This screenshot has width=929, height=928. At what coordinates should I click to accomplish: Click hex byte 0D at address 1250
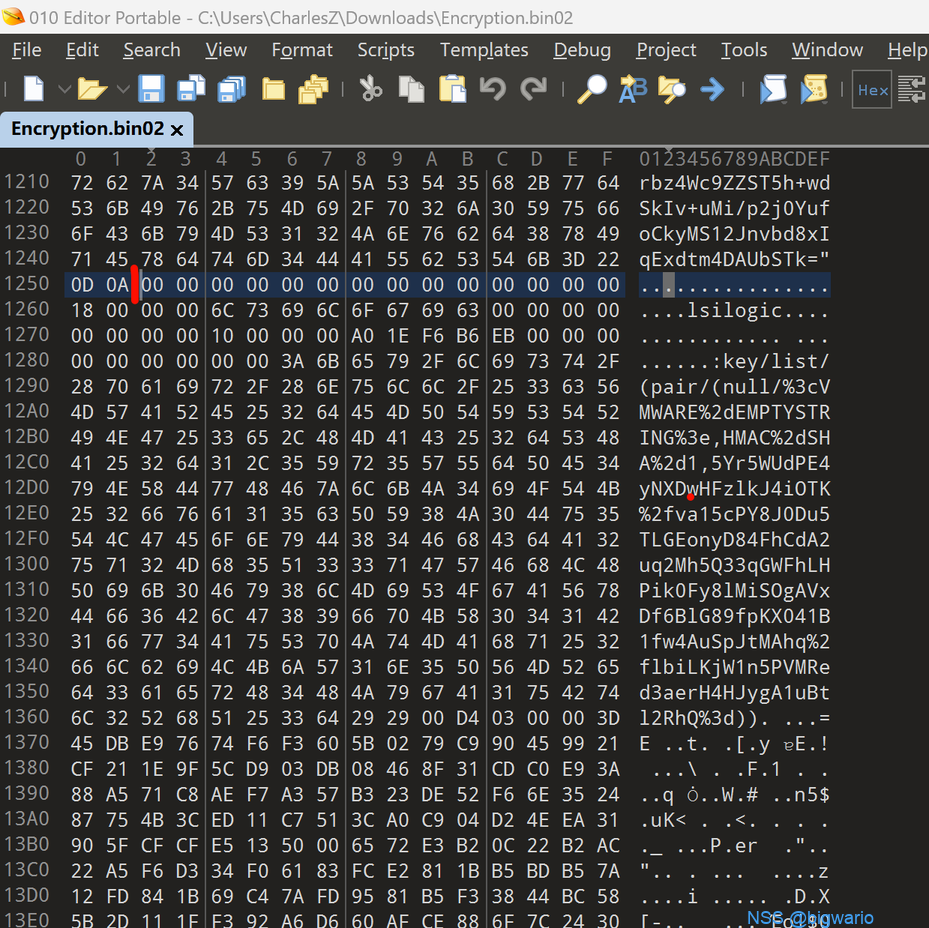coord(81,285)
